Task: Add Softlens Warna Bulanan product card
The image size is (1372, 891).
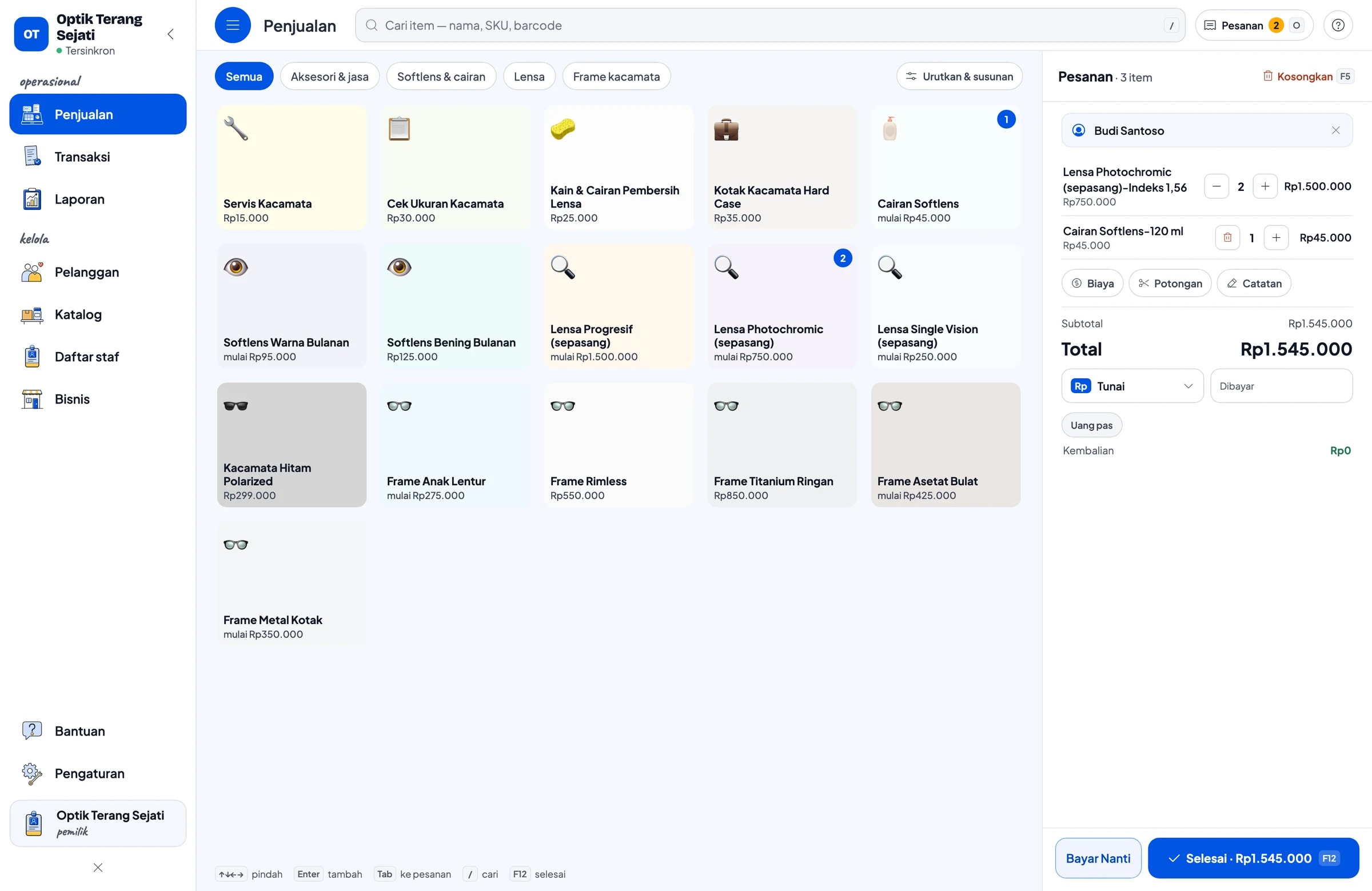Action: (292, 306)
